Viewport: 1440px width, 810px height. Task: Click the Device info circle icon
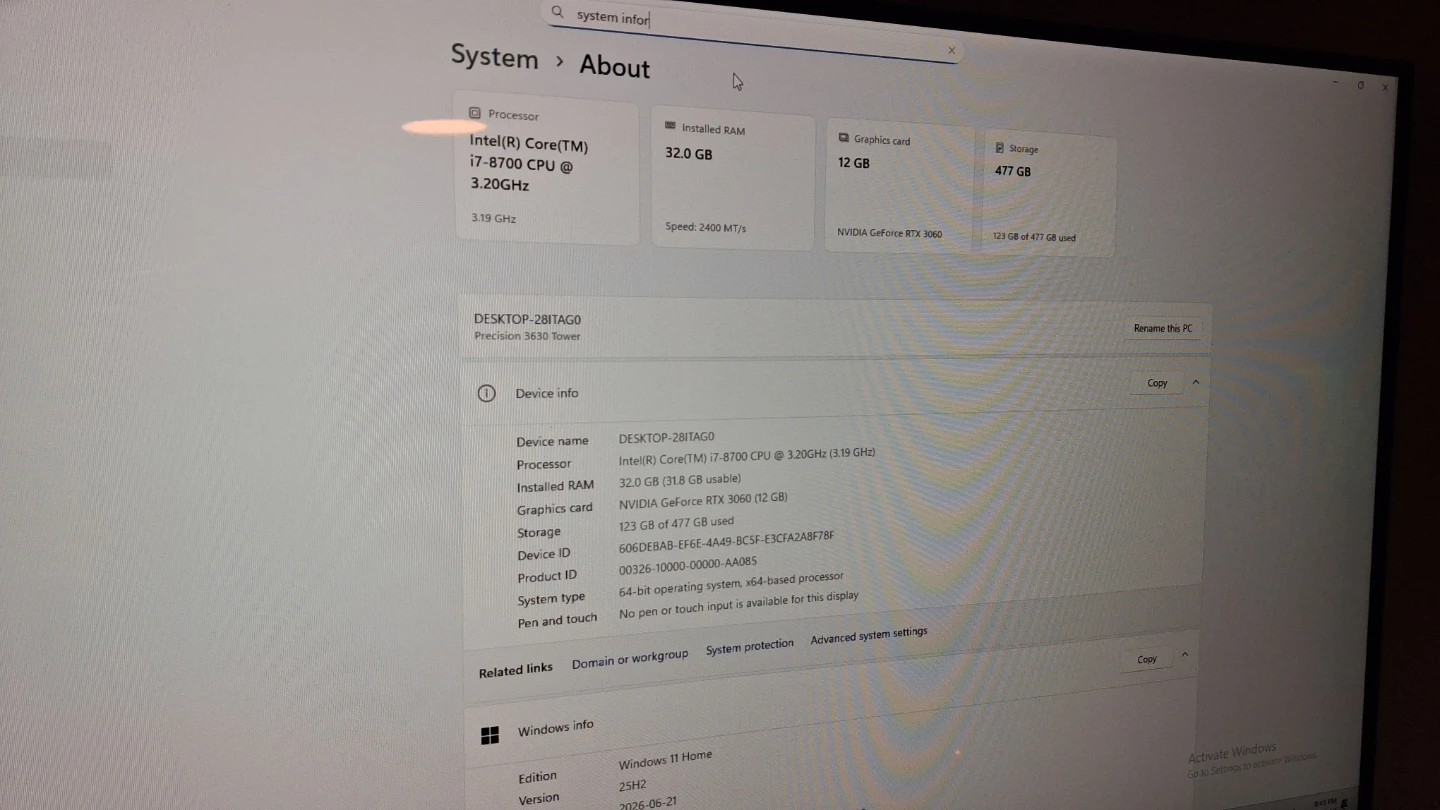point(486,393)
